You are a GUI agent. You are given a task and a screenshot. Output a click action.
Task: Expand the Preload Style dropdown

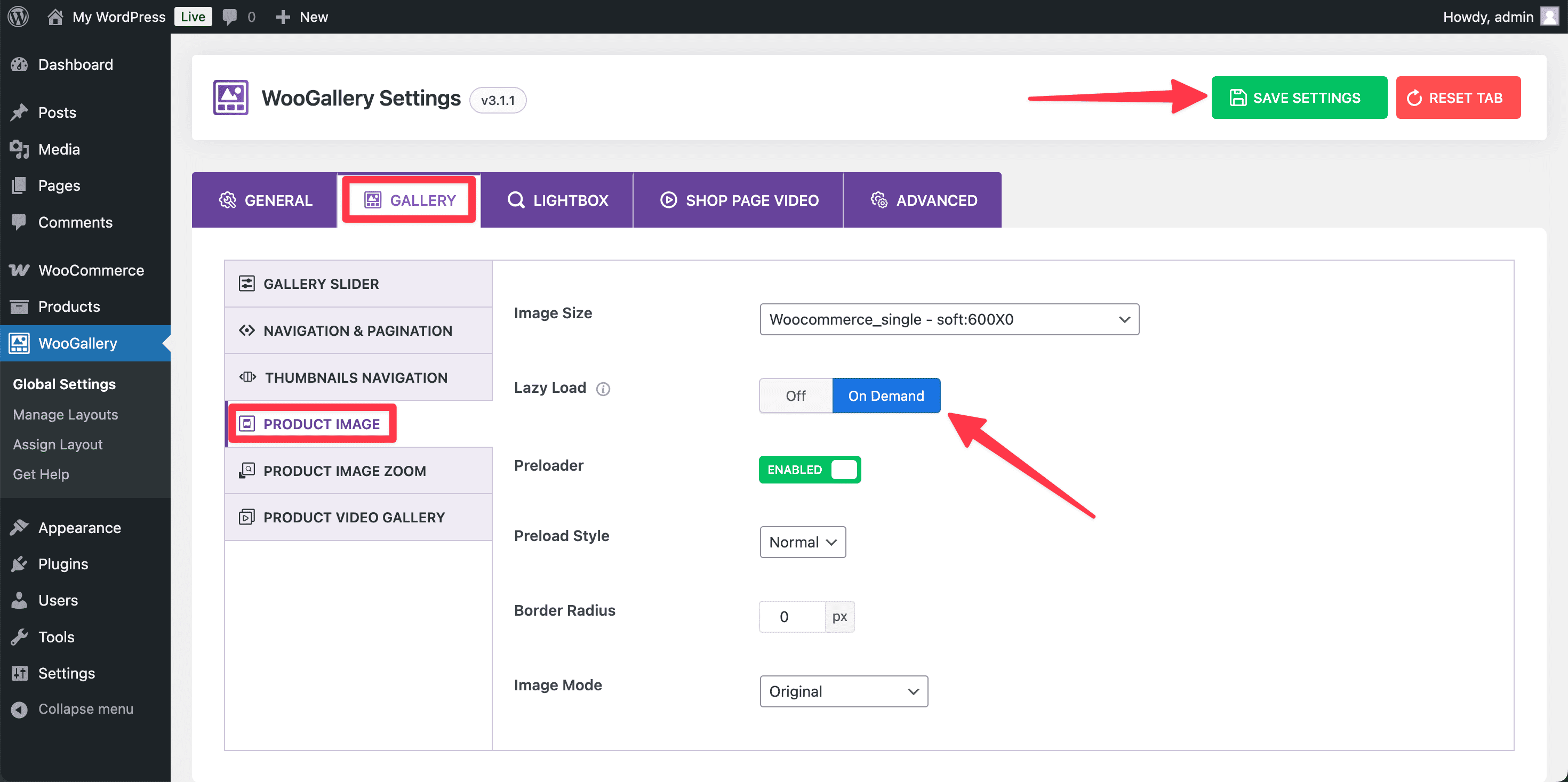(x=802, y=542)
